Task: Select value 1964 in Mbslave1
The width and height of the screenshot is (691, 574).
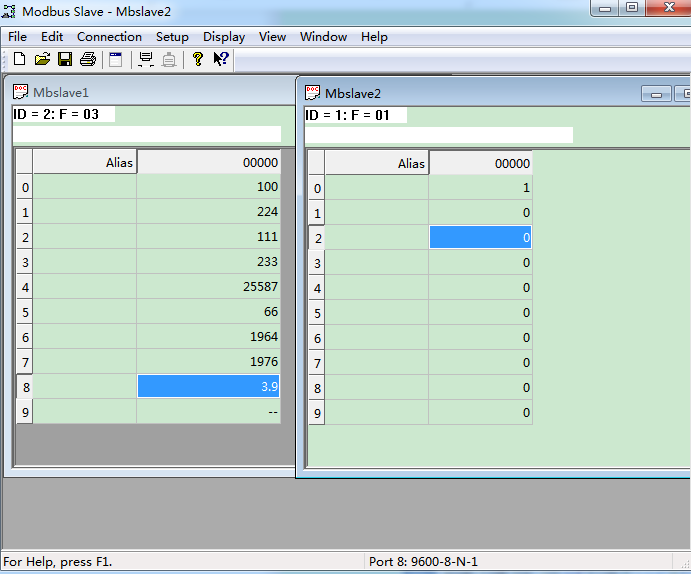Action: pyautogui.click(x=208, y=337)
